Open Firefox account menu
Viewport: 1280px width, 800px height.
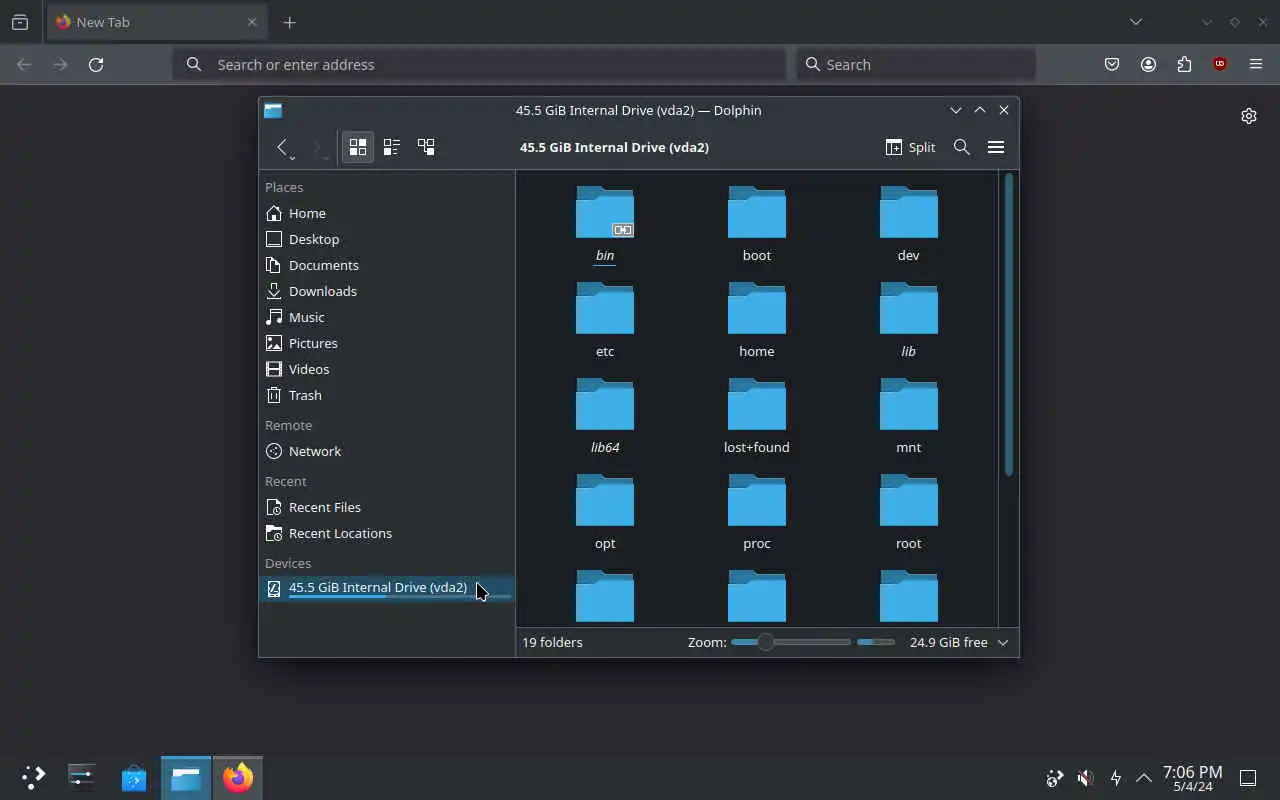pos(1148,64)
